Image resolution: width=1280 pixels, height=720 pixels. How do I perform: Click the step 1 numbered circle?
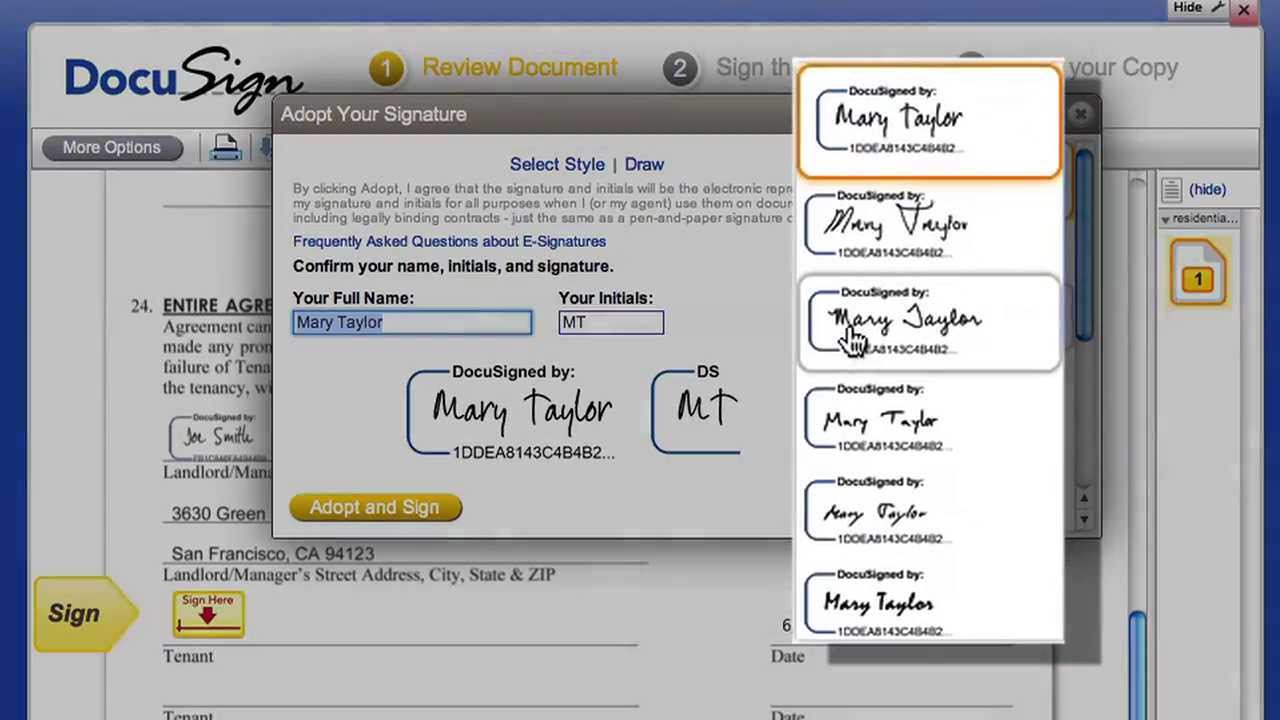[387, 67]
